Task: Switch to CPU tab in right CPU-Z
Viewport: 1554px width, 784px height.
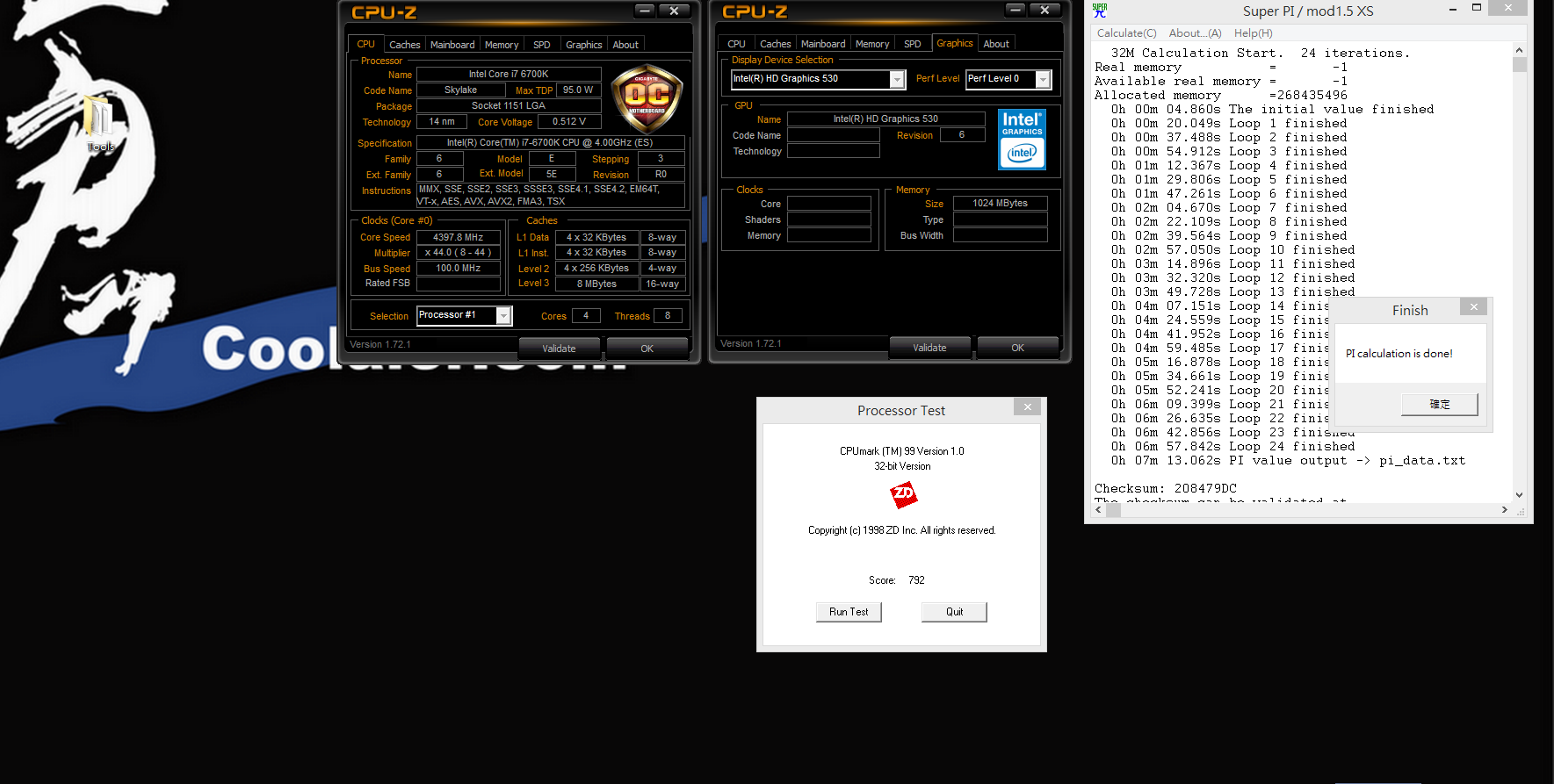Action: pyautogui.click(x=736, y=44)
